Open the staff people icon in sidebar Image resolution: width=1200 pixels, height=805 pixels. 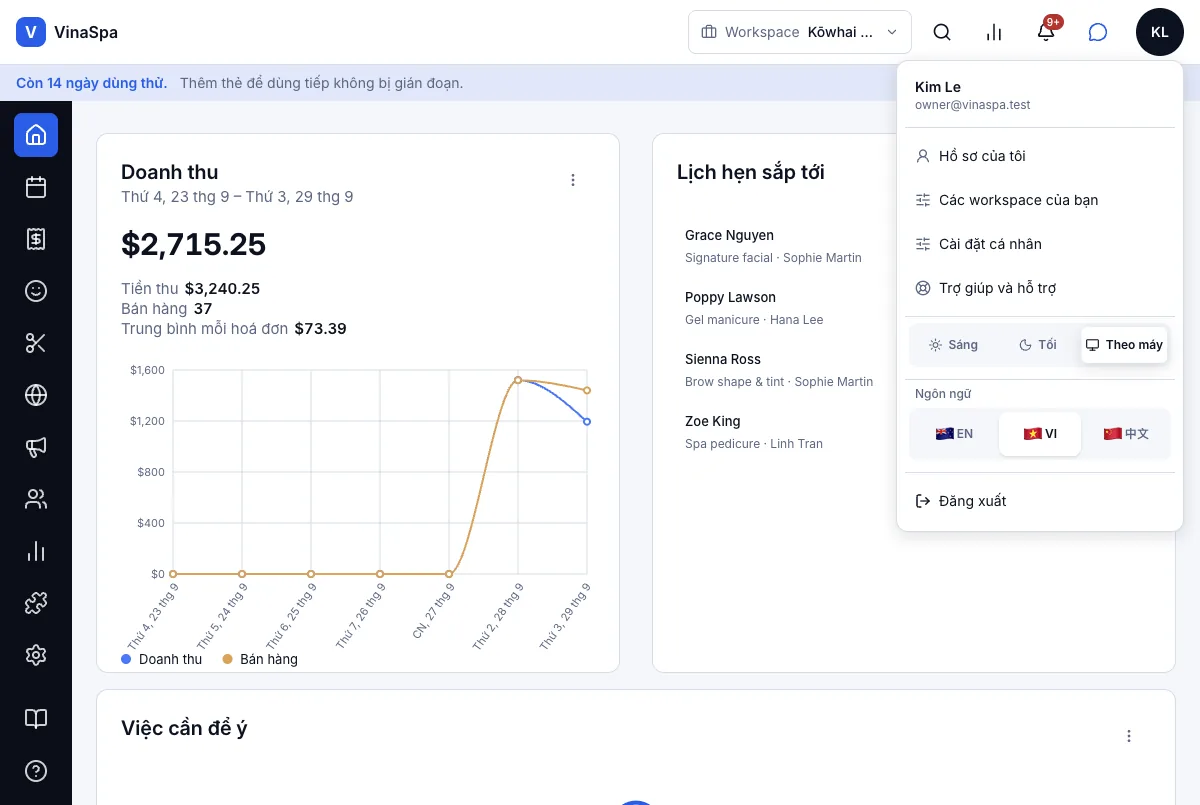[36, 499]
